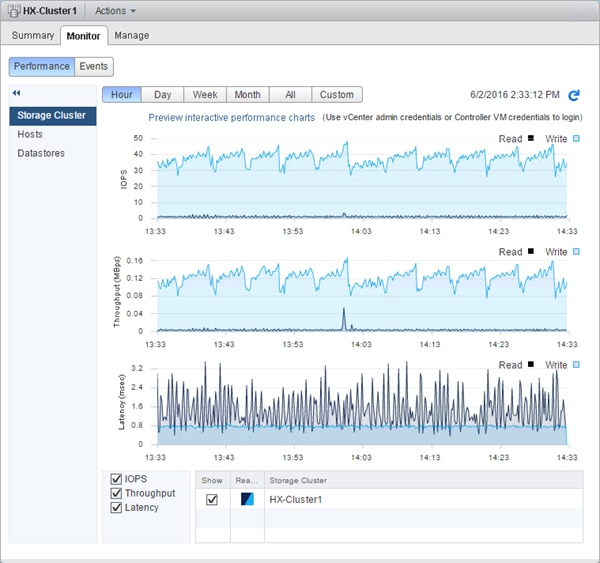
Task: Uncheck the Throughput chart checkbox
Action: (116, 493)
